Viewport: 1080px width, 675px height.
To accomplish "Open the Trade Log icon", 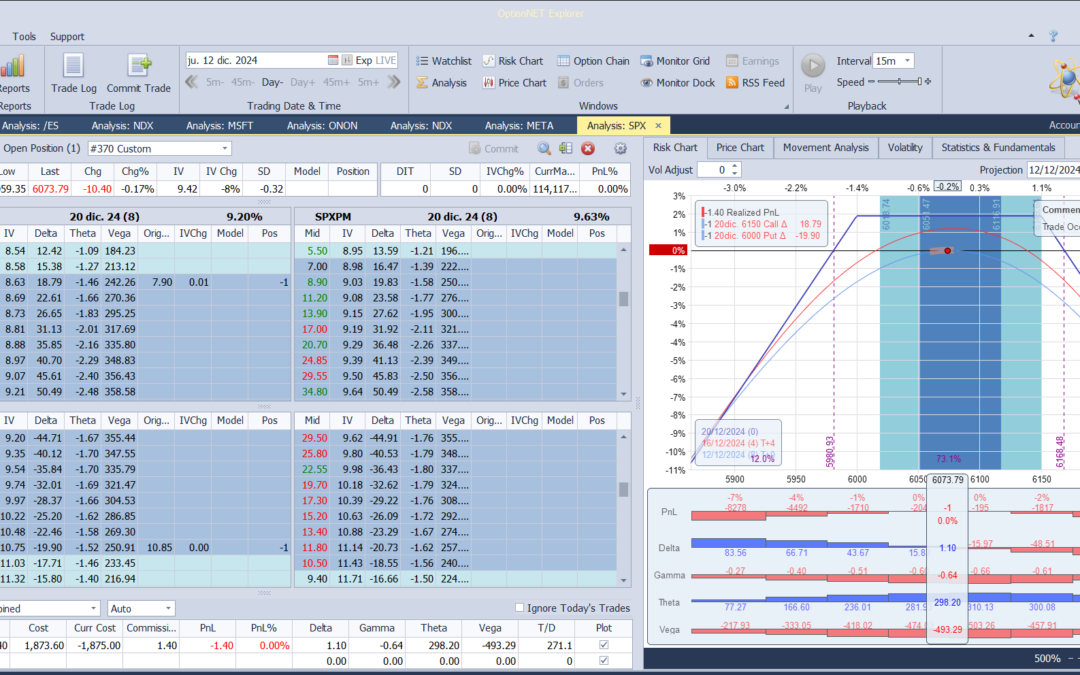I will 74,73.
